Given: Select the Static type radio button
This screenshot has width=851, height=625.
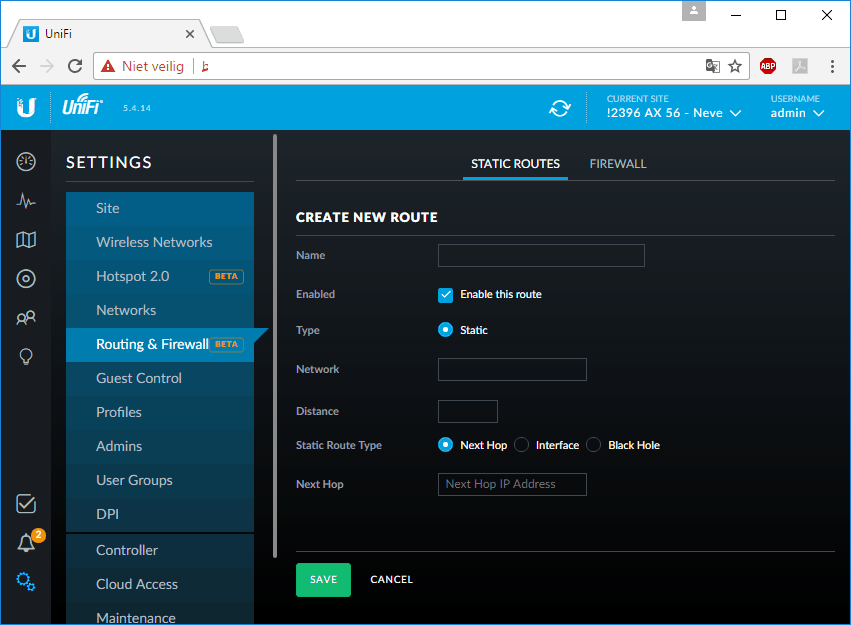Looking at the screenshot, I should coord(445,330).
